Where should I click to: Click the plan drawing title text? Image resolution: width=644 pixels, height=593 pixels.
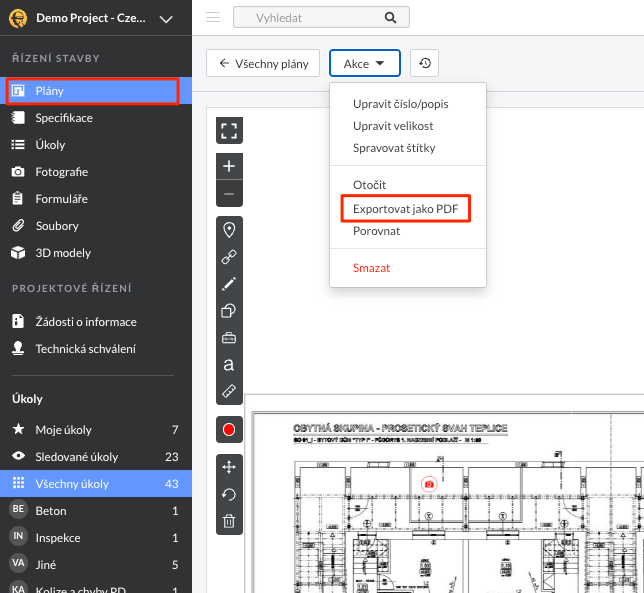400,428
